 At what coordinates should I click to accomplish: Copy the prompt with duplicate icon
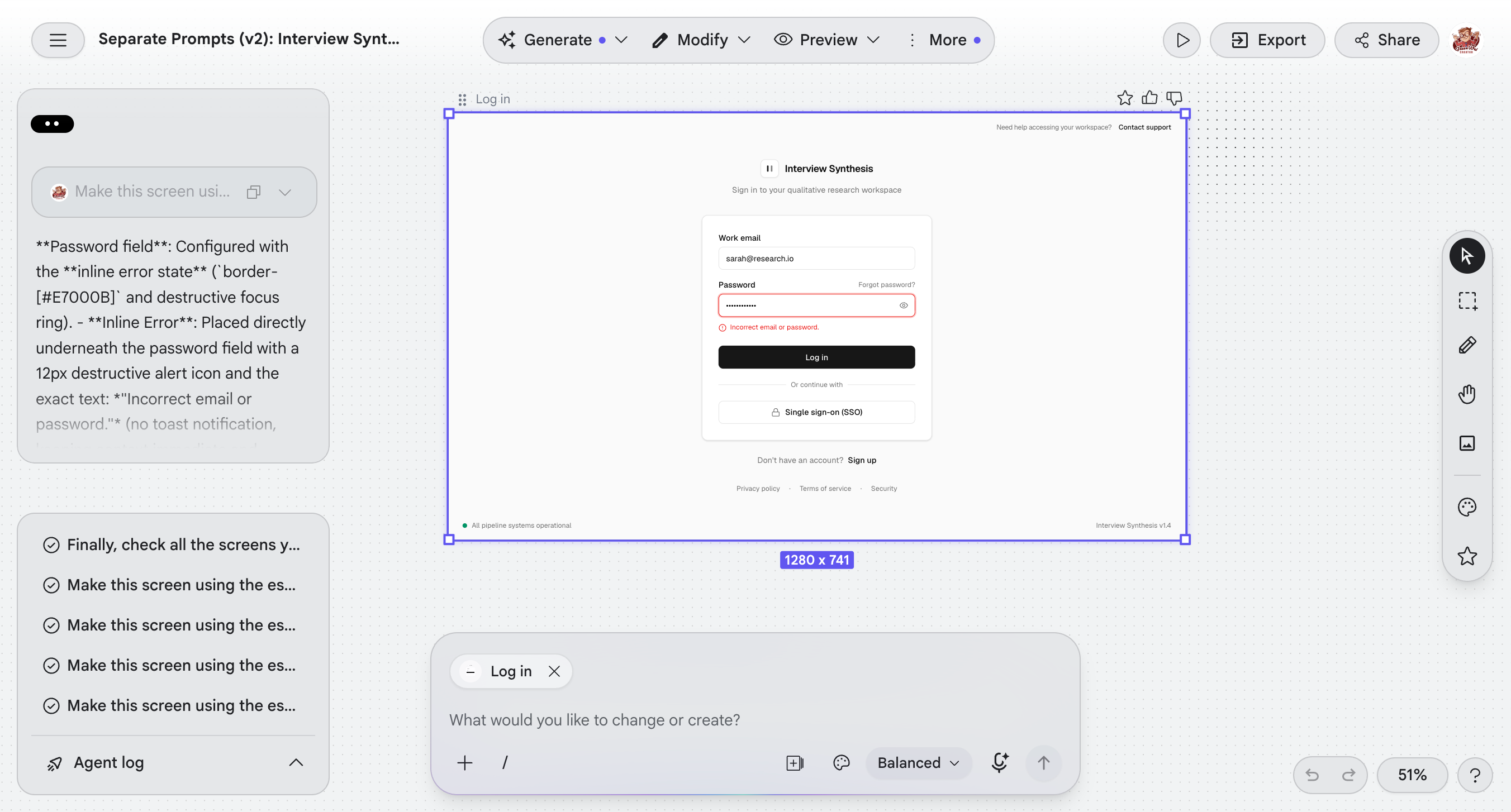(253, 192)
